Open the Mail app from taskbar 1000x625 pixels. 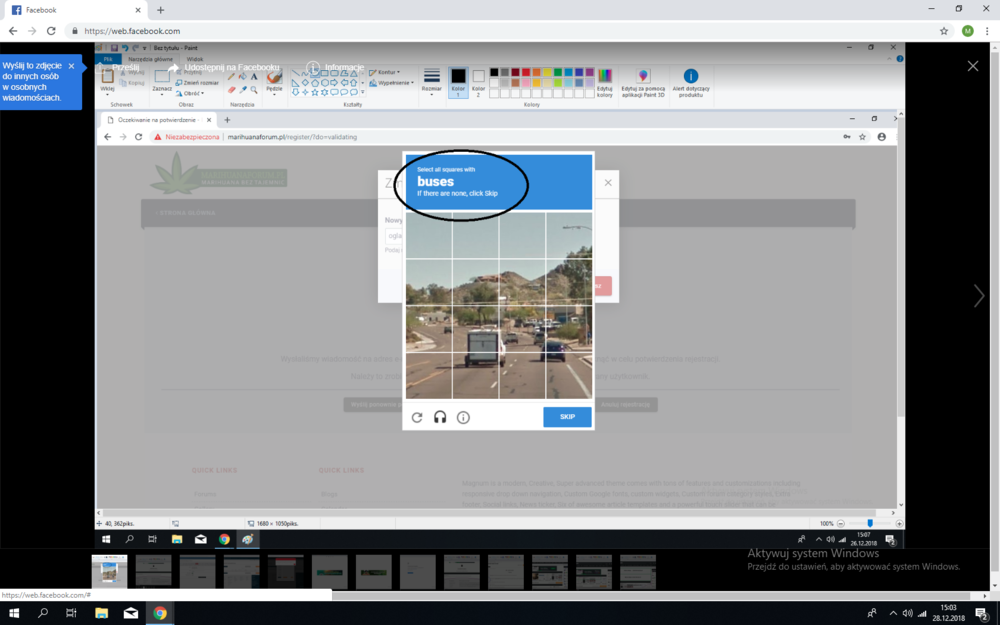(131, 613)
